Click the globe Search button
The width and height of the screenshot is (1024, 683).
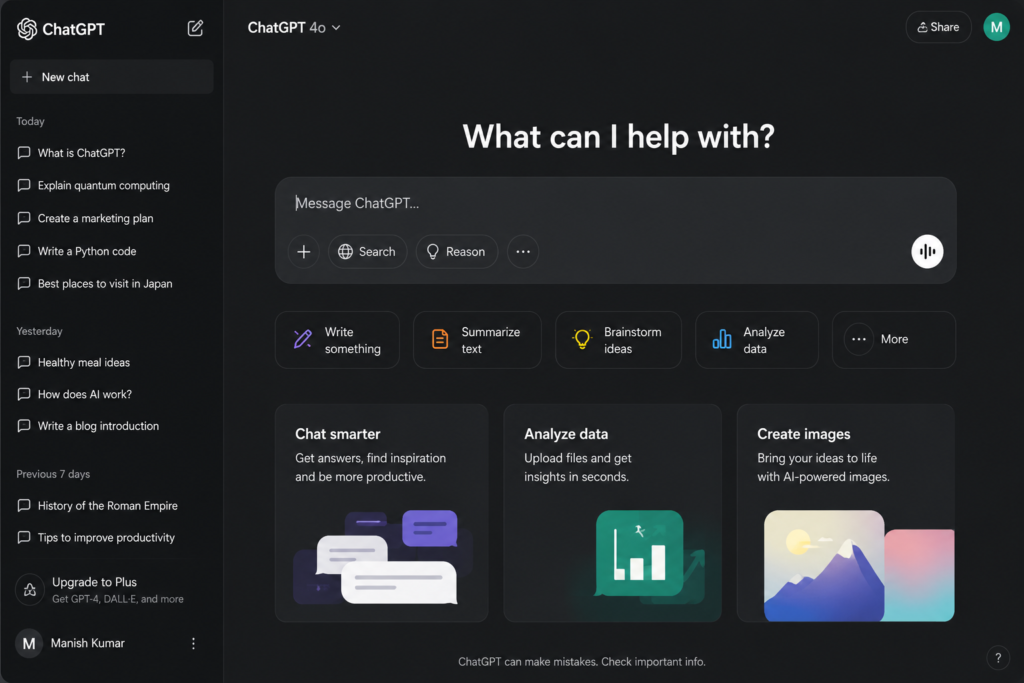(x=368, y=251)
